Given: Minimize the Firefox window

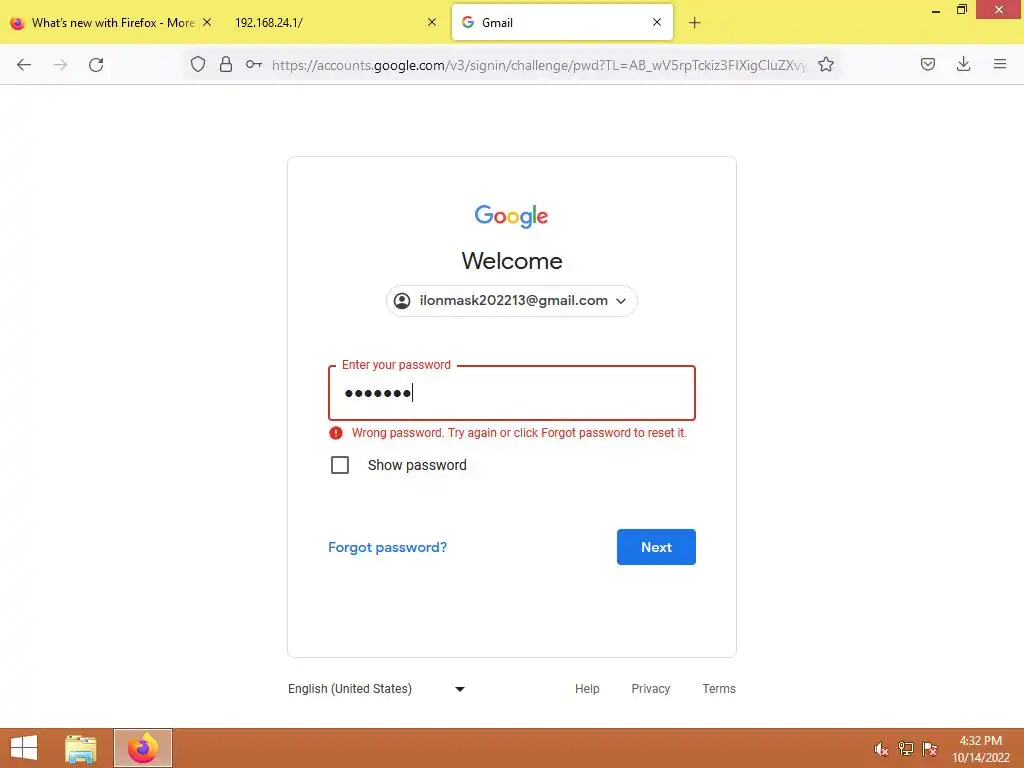Looking at the screenshot, I should pos(936,10).
